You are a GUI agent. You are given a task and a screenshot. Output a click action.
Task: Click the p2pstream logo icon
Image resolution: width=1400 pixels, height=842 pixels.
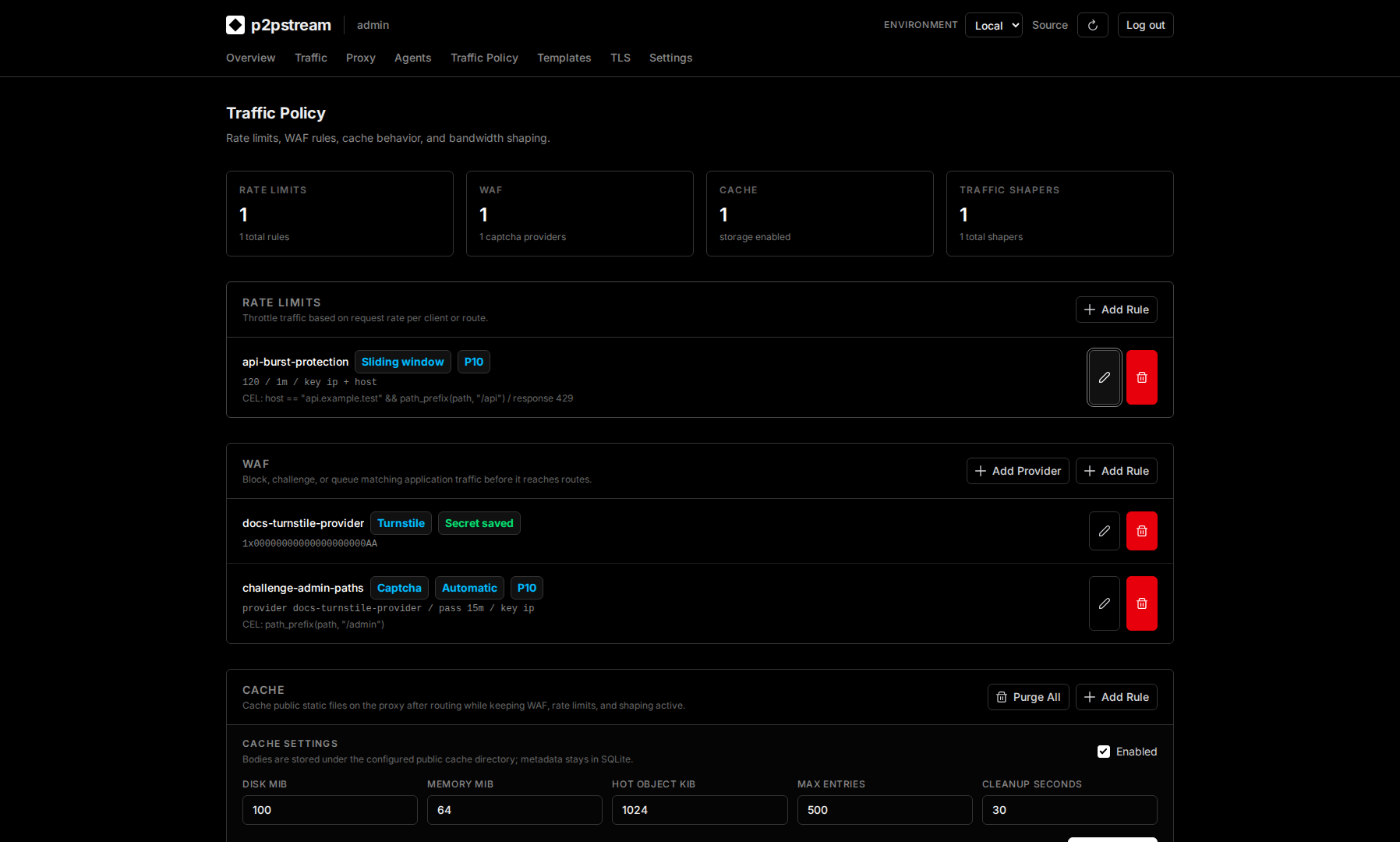click(235, 25)
